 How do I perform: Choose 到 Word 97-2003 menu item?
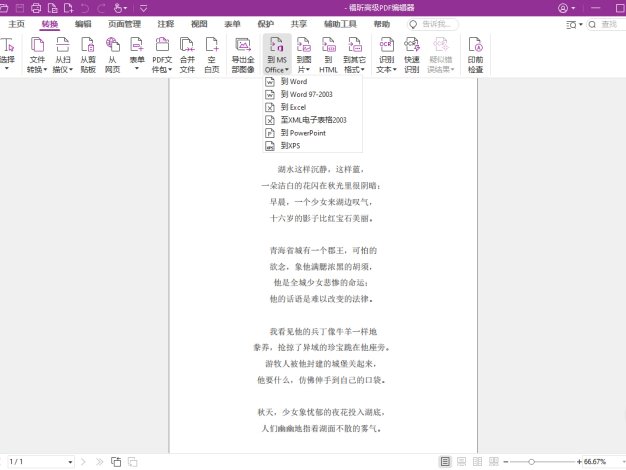point(313,94)
